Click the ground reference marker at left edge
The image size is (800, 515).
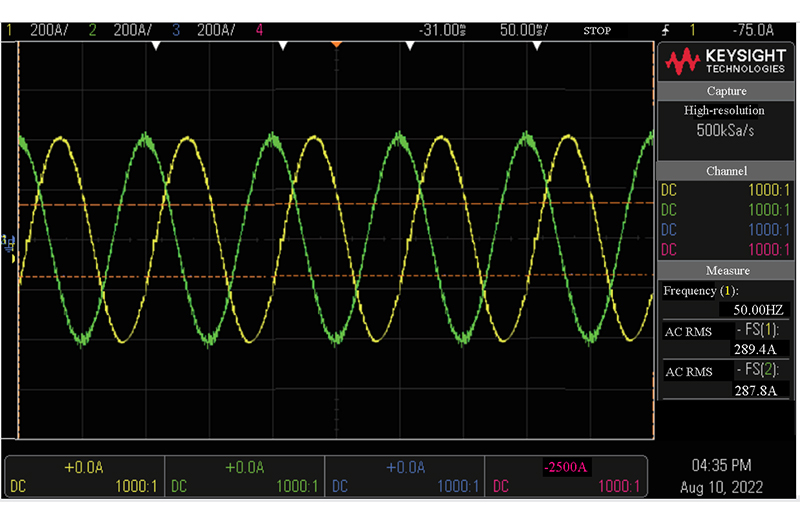(x=10, y=242)
